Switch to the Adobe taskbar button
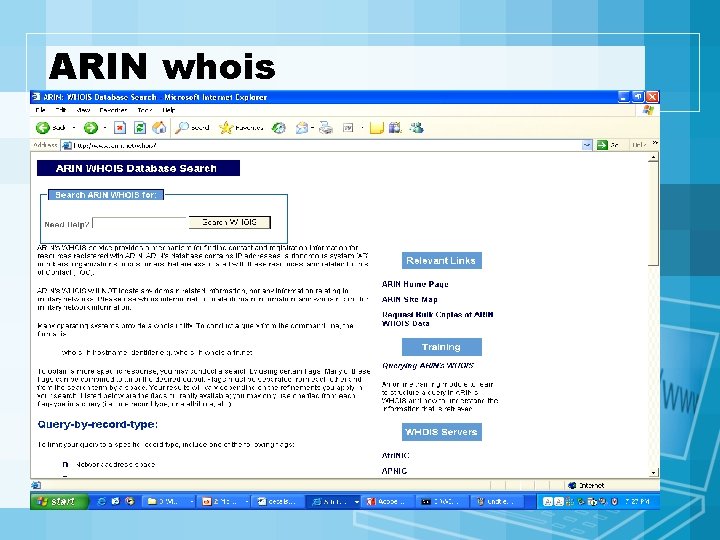Image resolution: width=720 pixels, height=540 pixels. tap(388, 501)
